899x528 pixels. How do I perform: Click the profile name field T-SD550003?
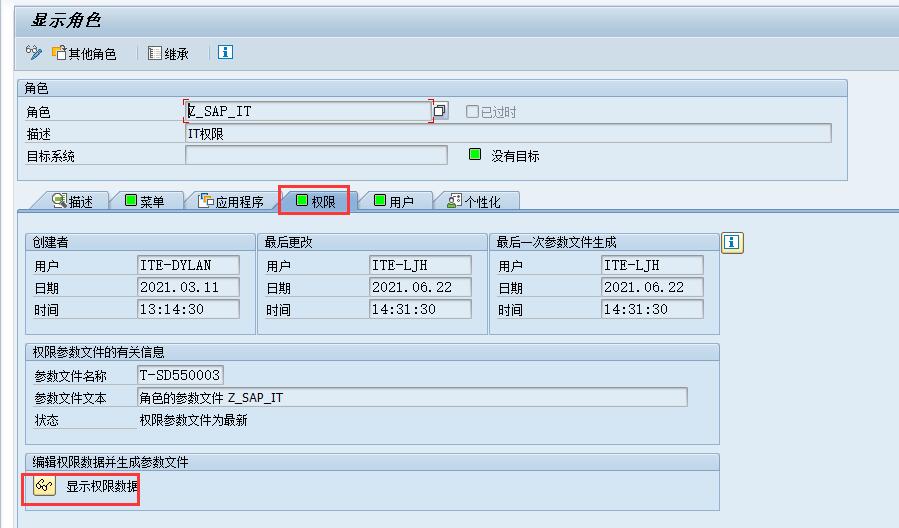[180, 375]
